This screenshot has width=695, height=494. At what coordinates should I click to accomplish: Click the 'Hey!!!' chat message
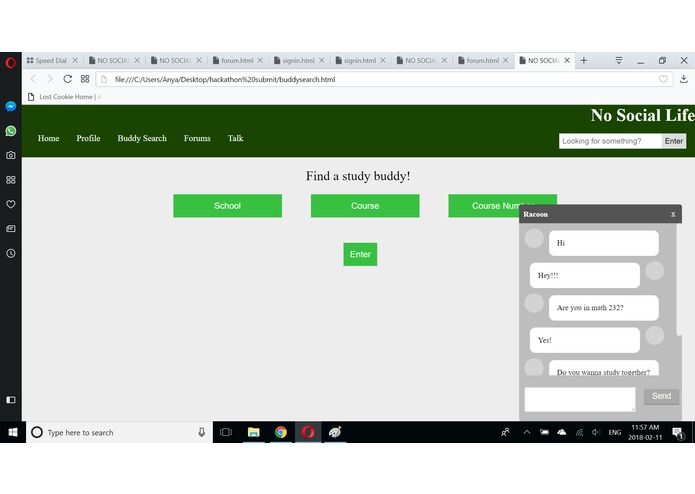coord(585,276)
